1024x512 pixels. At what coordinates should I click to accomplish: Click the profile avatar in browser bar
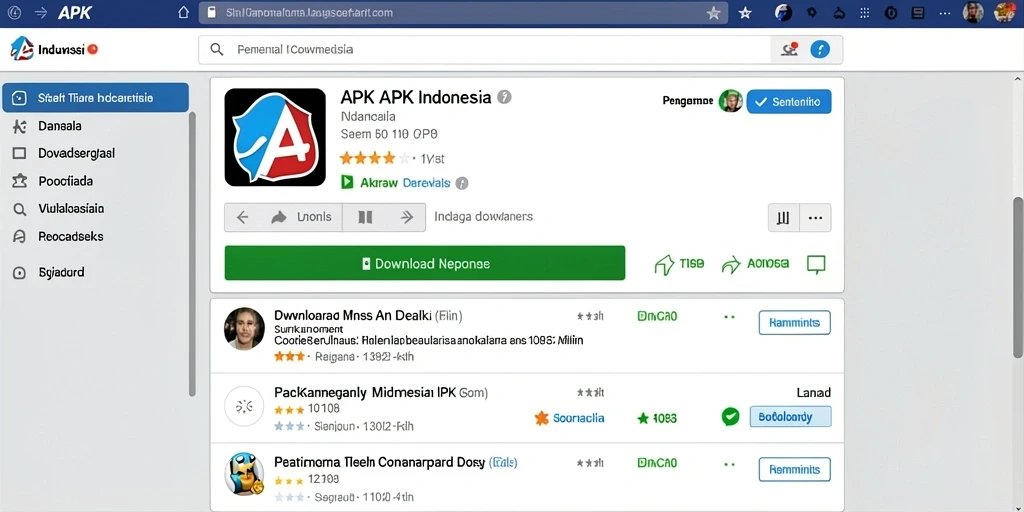tap(973, 12)
